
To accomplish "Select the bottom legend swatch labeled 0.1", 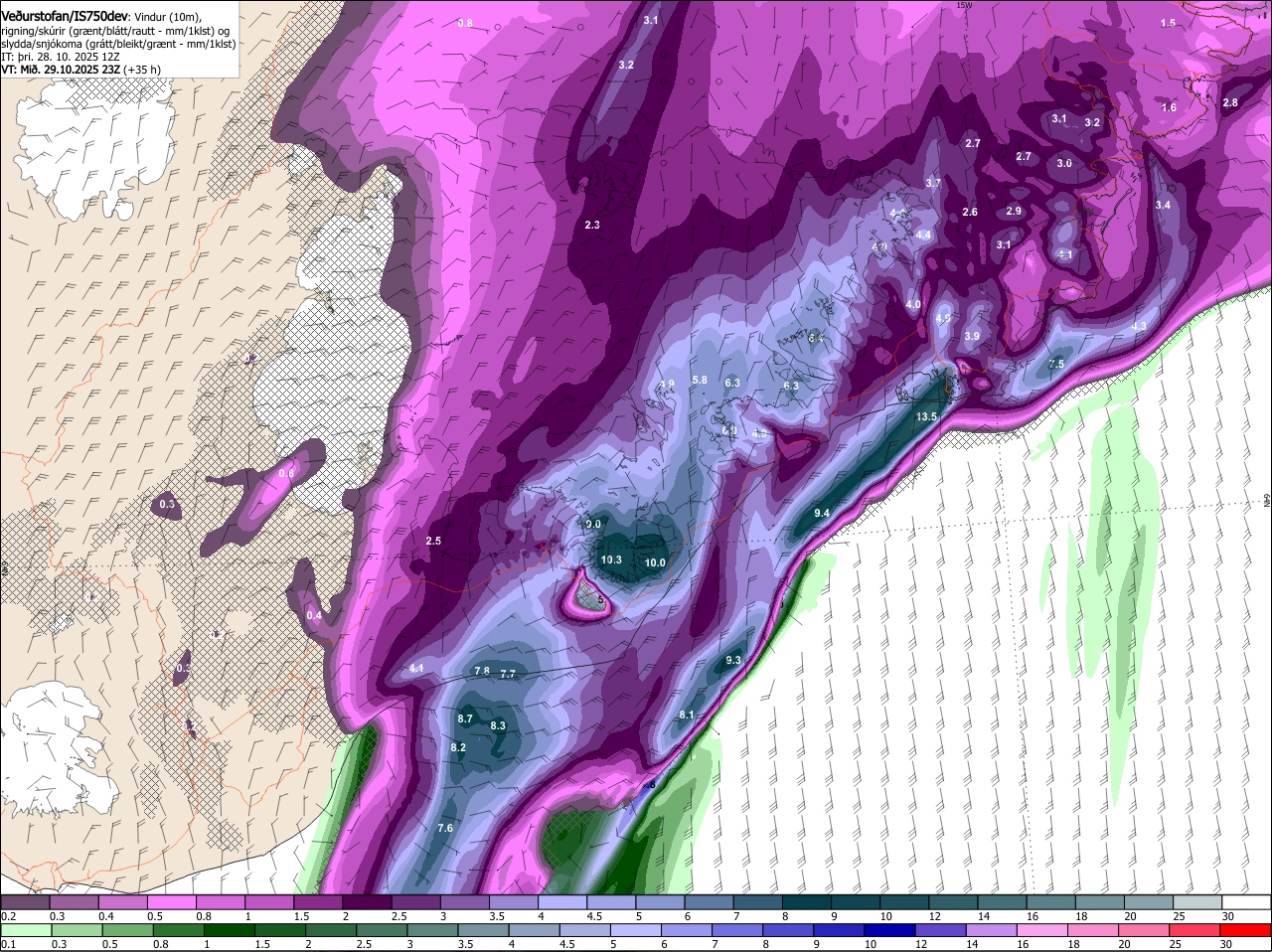I will click(25, 930).
